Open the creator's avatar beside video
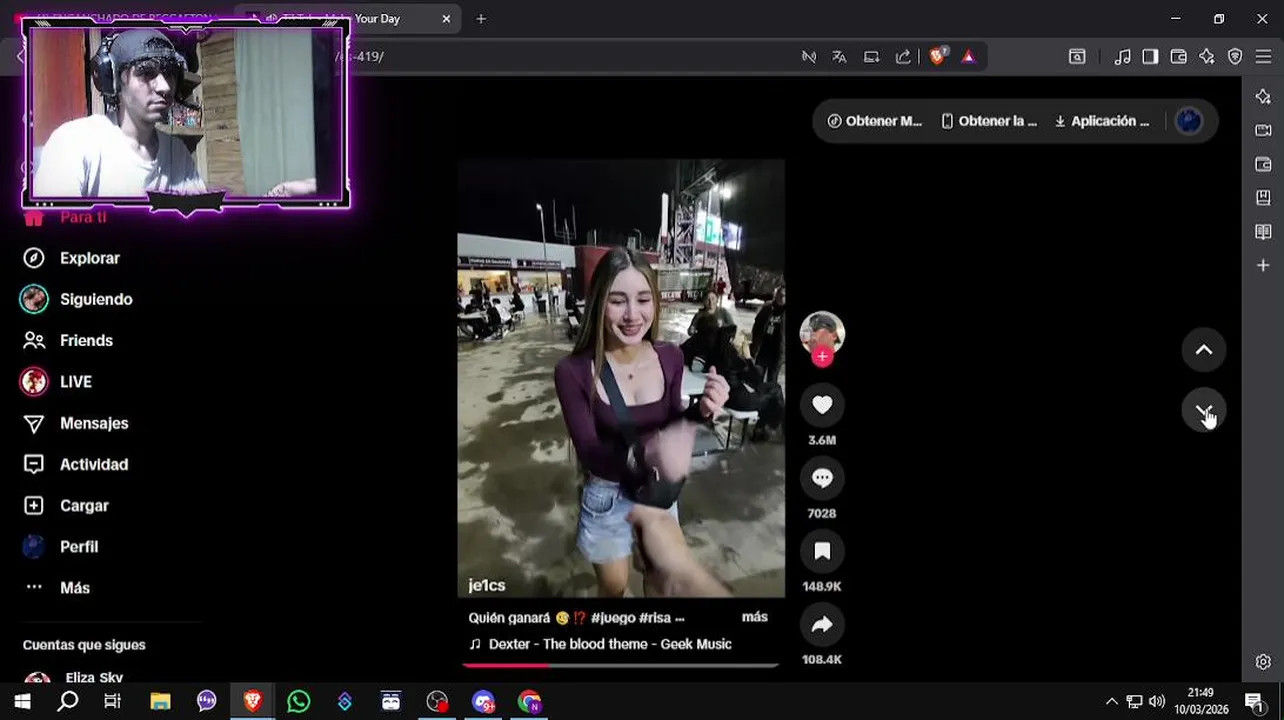Viewport: 1284px width, 720px height. click(x=822, y=333)
